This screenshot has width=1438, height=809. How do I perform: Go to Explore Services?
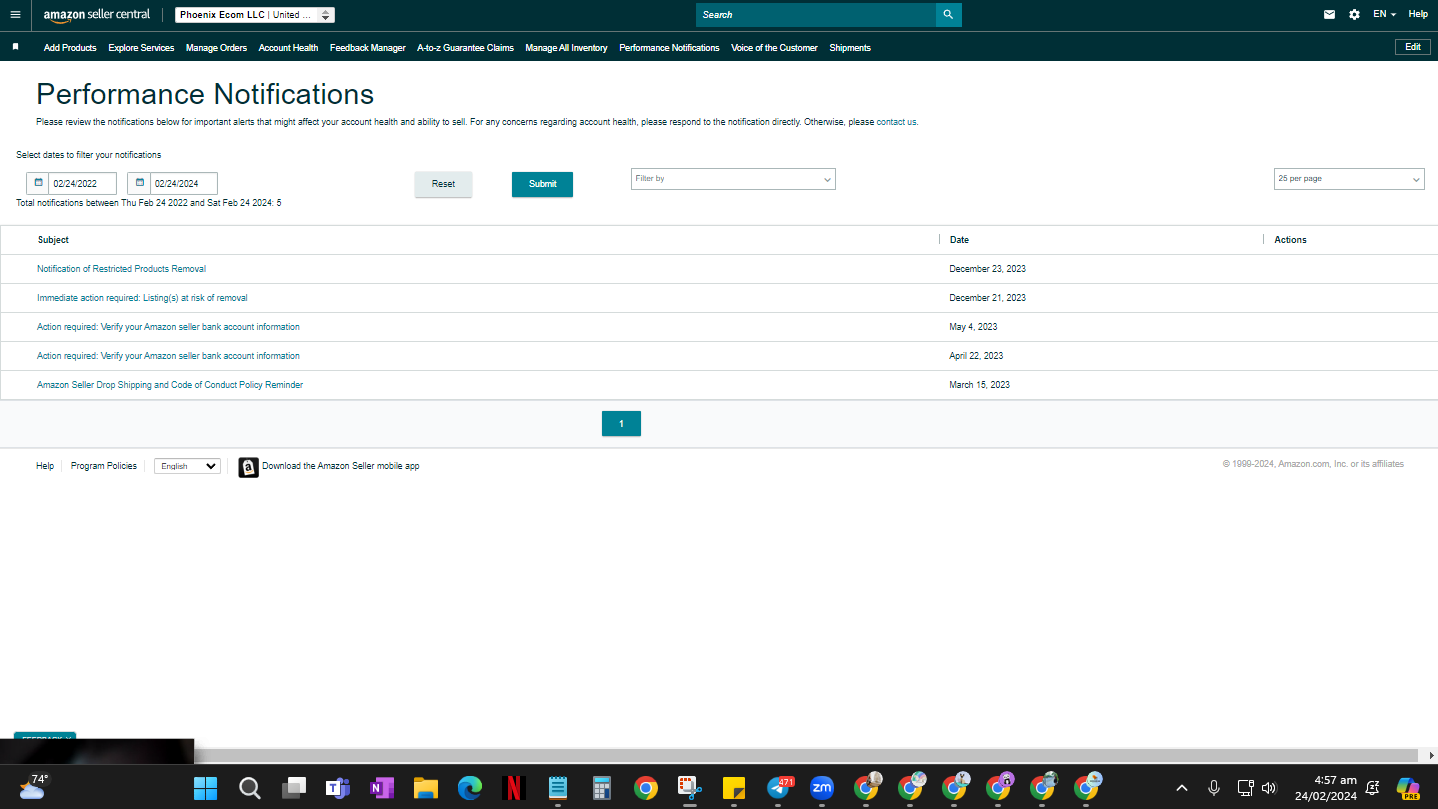141,48
